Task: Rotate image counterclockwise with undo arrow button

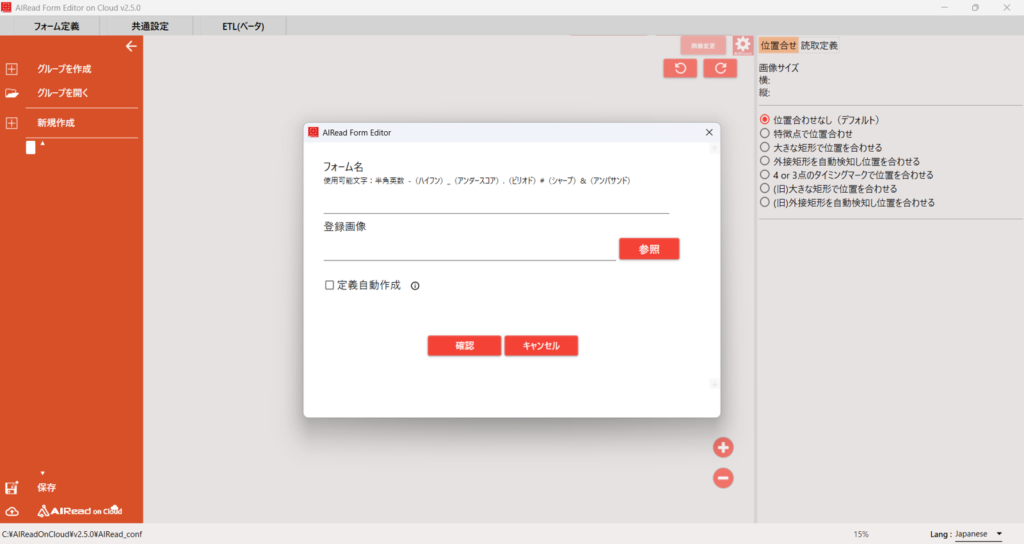Action: point(680,68)
